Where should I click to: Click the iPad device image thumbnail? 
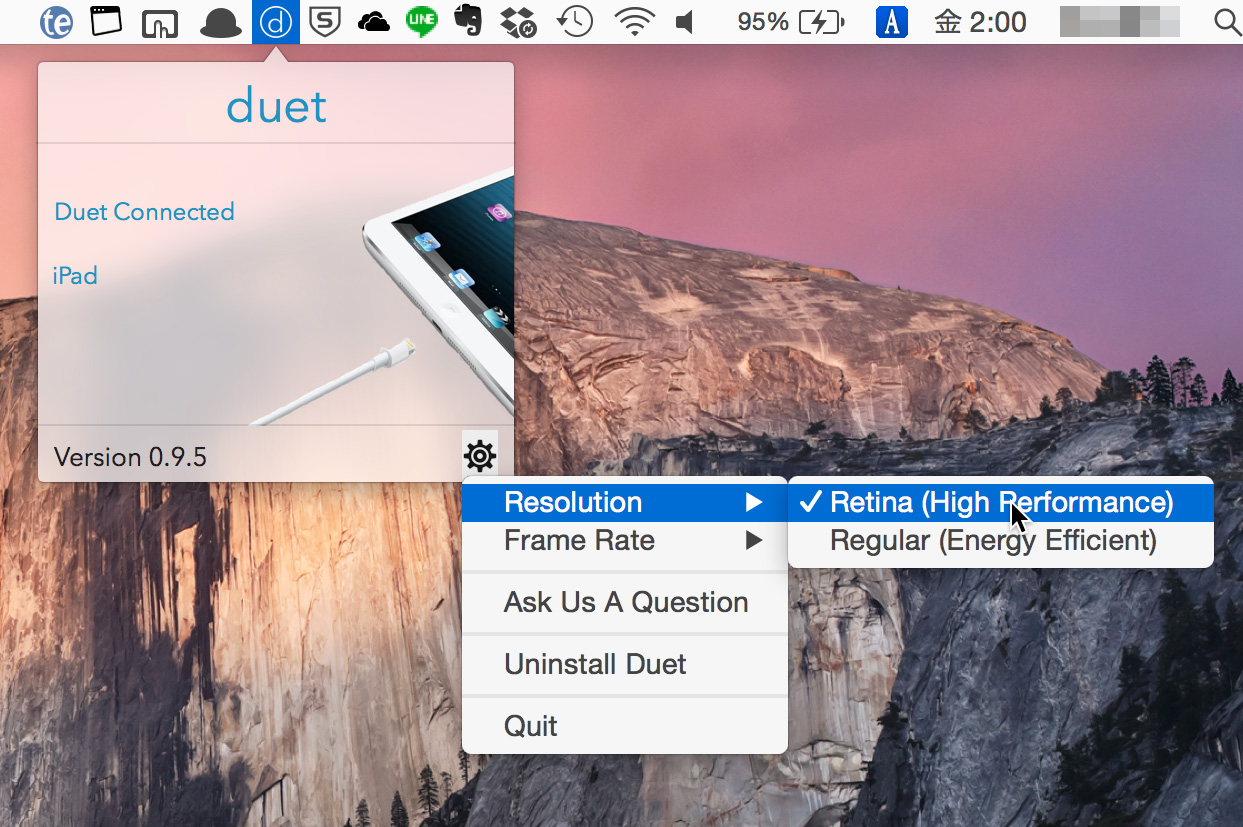tap(440, 300)
